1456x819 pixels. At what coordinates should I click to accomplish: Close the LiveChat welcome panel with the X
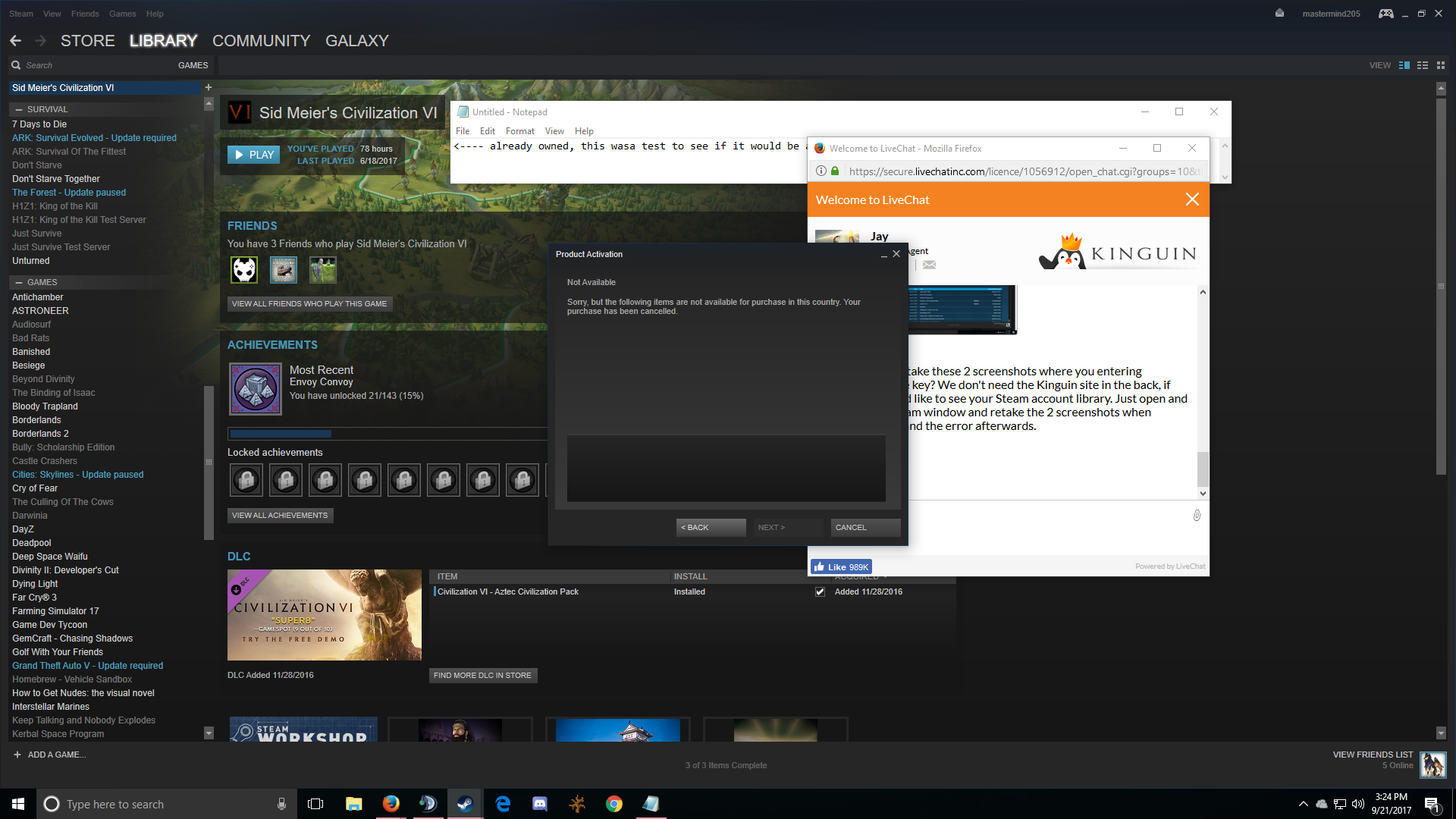[1192, 199]
